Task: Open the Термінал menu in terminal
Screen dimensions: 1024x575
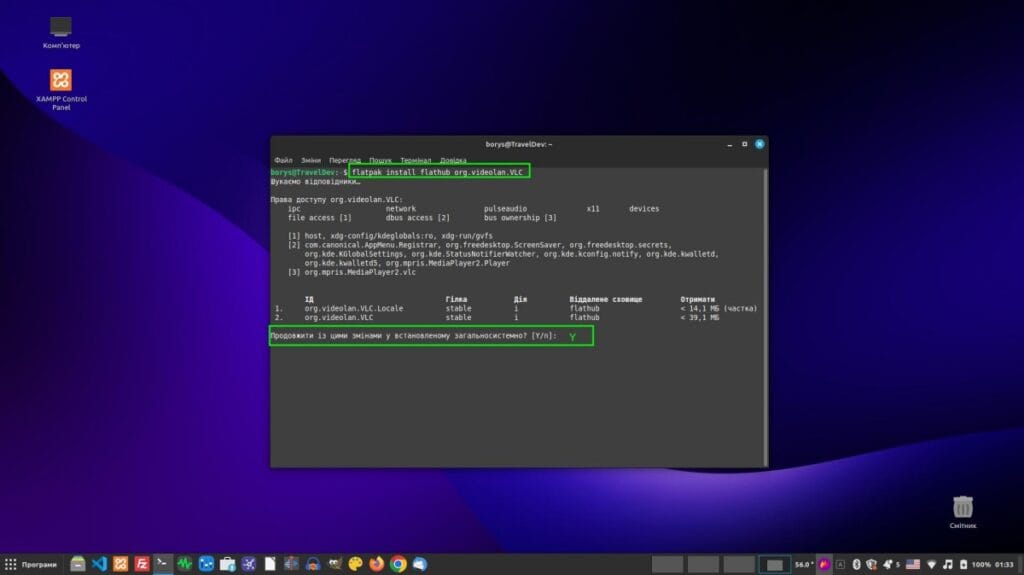Action: click(415, 160)
